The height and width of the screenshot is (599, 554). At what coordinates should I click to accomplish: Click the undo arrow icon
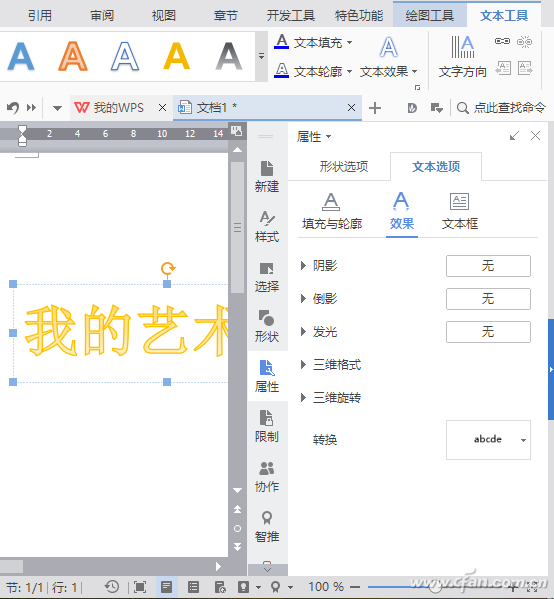click(13, 108)
